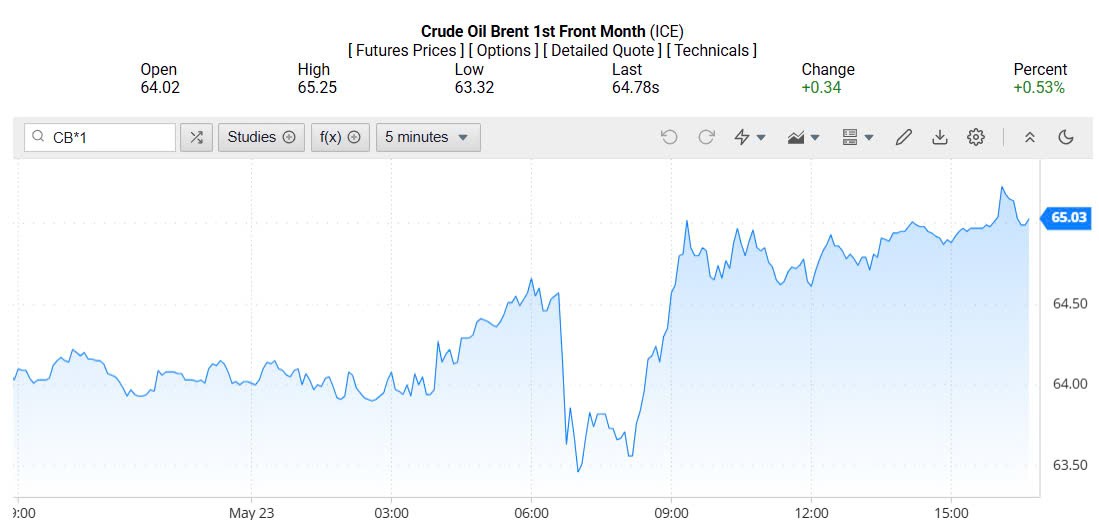The height and width of the screenshot is (520, 1099).
Task: Open the chart templates layout menu
Action: (x=857, y=138)
